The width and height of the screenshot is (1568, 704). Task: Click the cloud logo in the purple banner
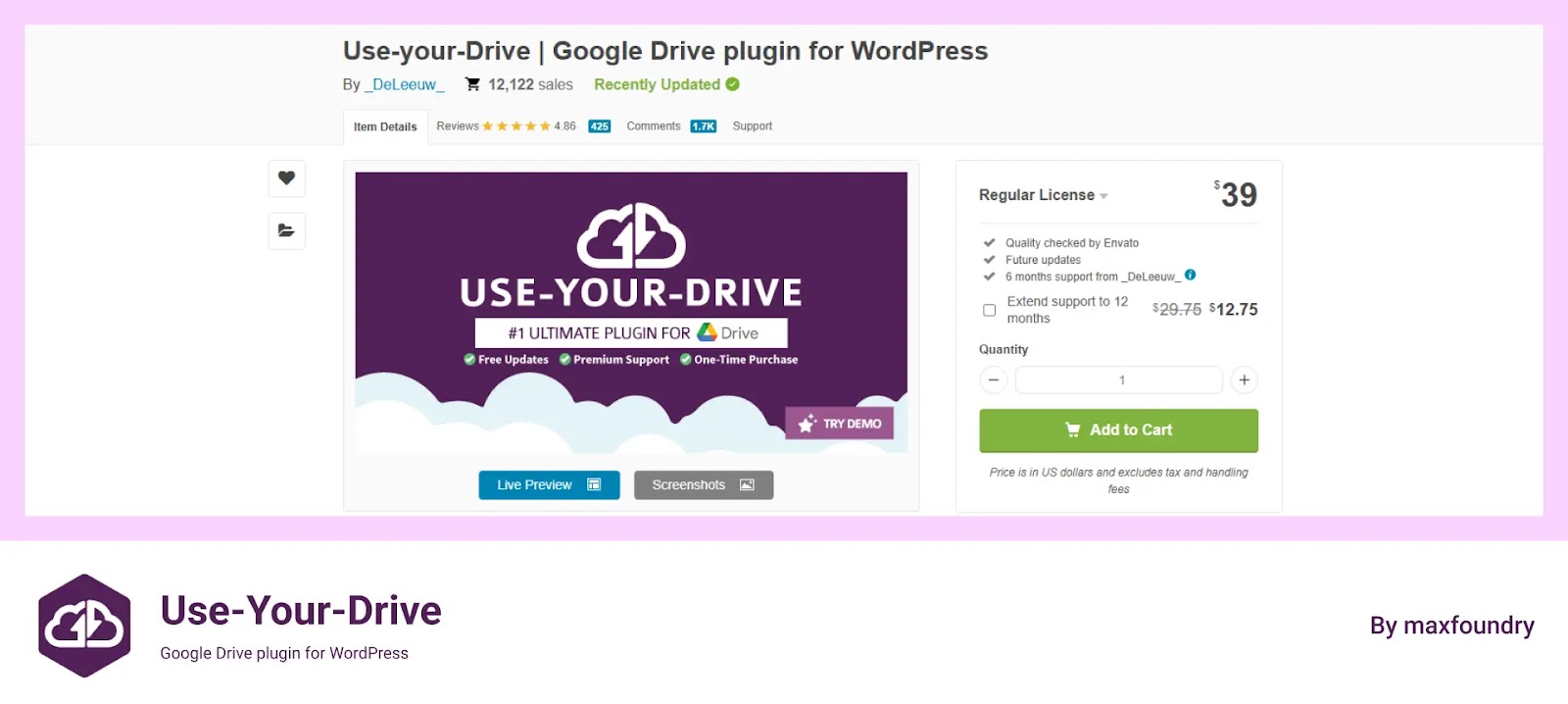coord(631,235)
